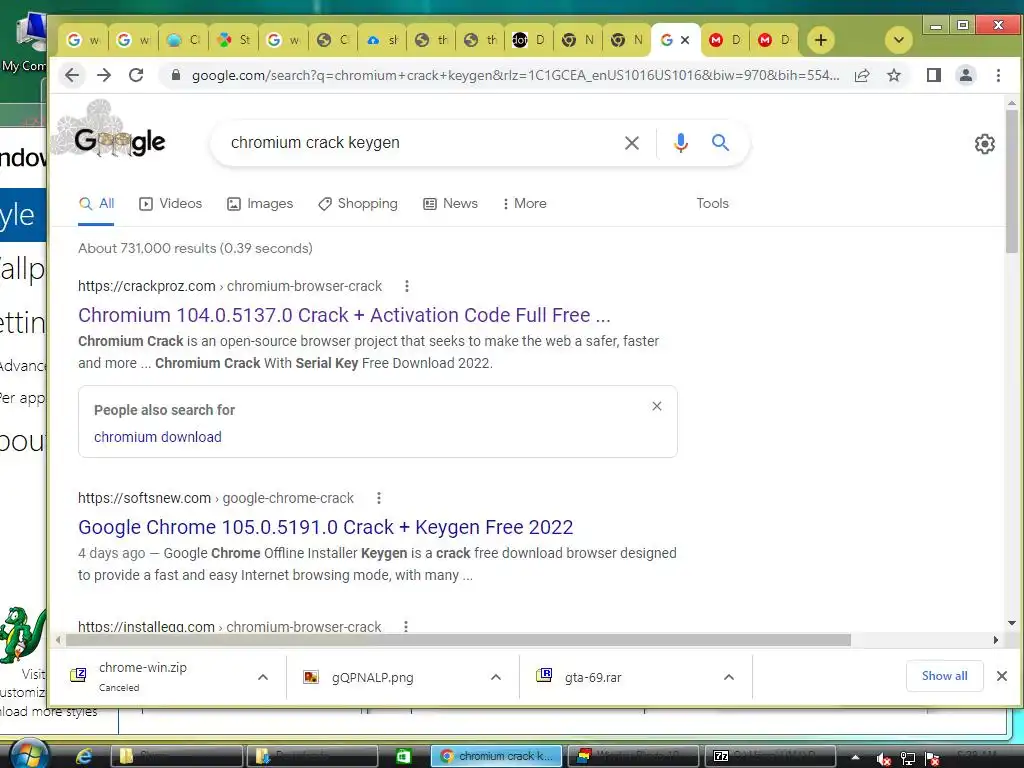Open the search Tools options
Viewport: 1024px width, 768px height.
click(x=712, y=204)
